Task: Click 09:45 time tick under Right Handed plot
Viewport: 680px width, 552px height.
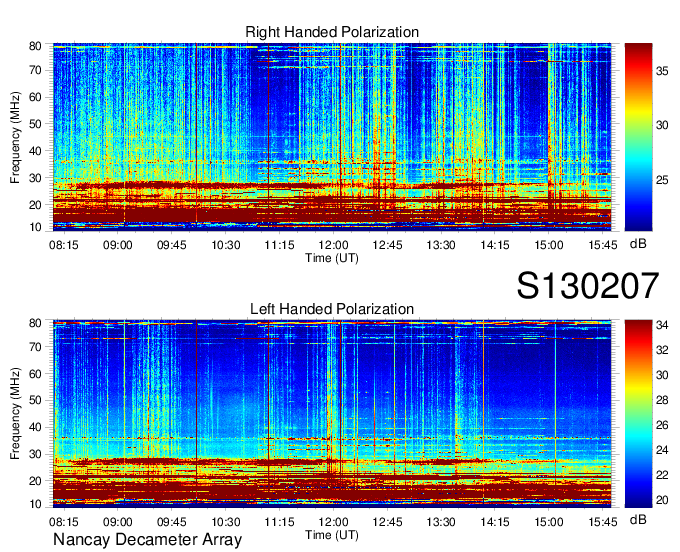Action: click(172, 245)
